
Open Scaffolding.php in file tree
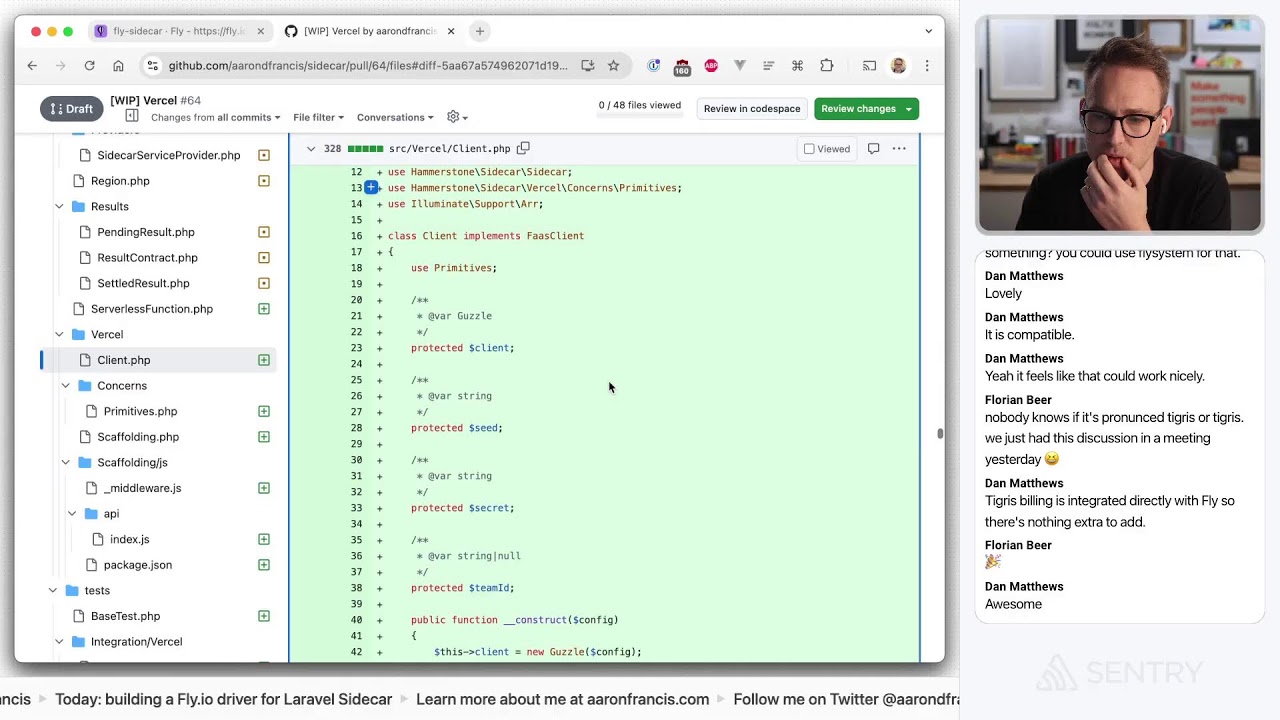[x=138, y=437]
